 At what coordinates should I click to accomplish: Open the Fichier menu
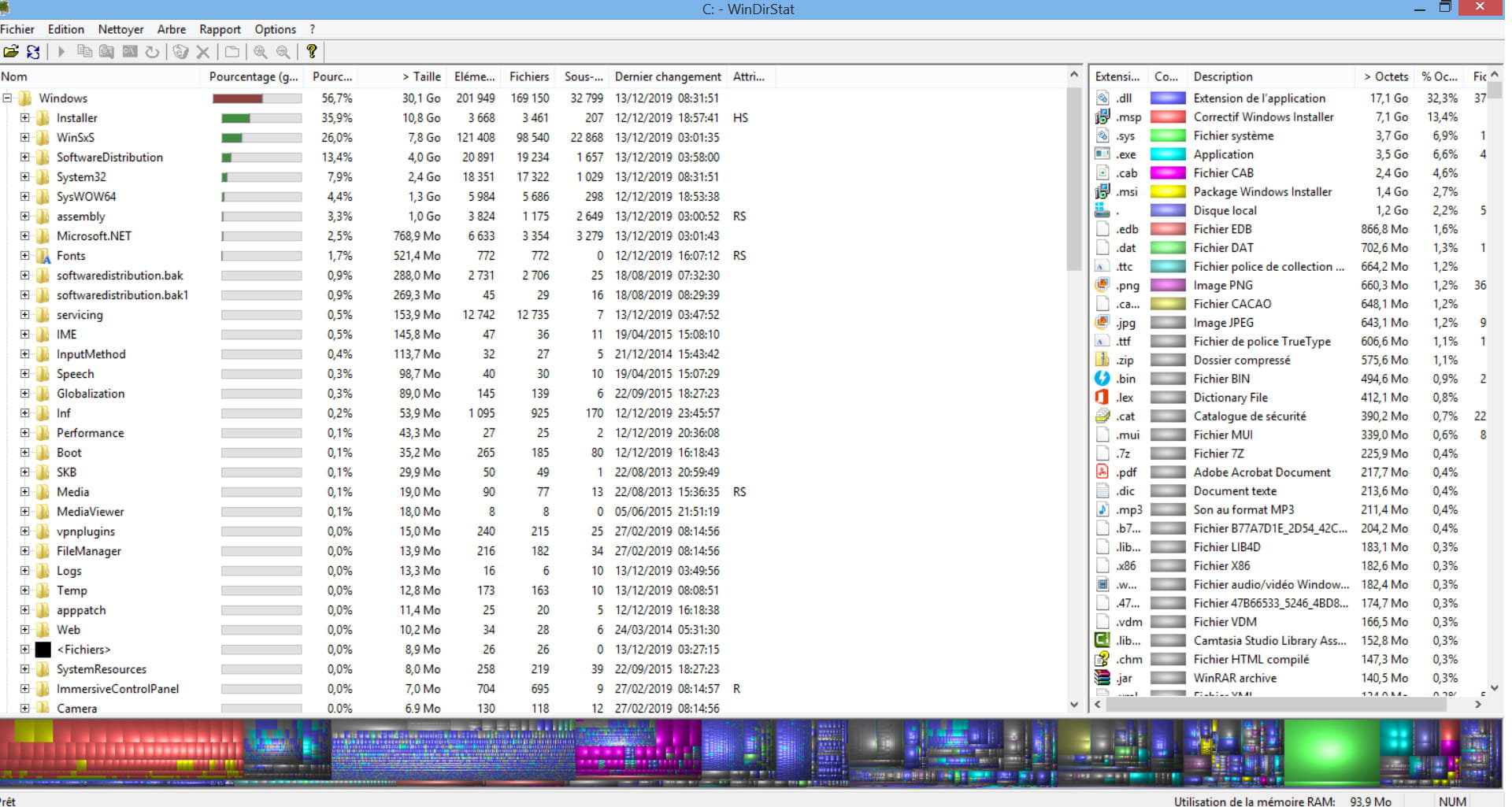17,29
